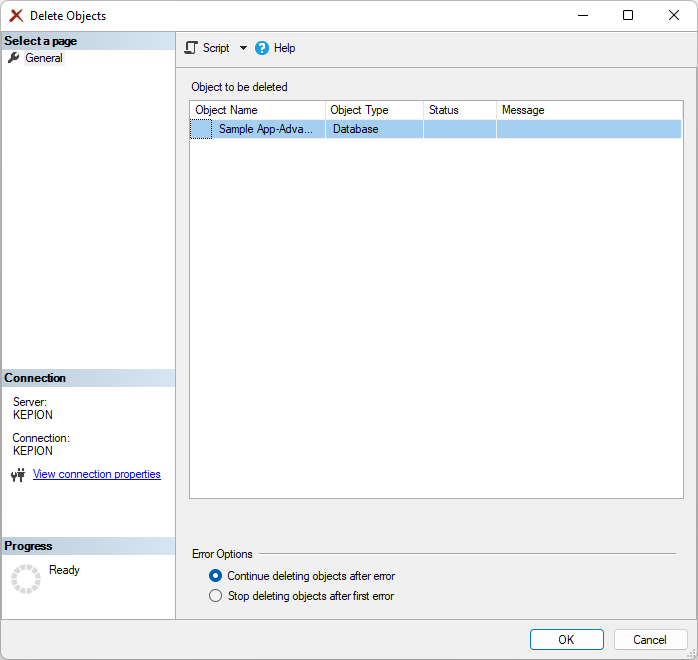698x660 pixels.
Task: Sort by Object Name column header
Action: (x=257, y=110)
